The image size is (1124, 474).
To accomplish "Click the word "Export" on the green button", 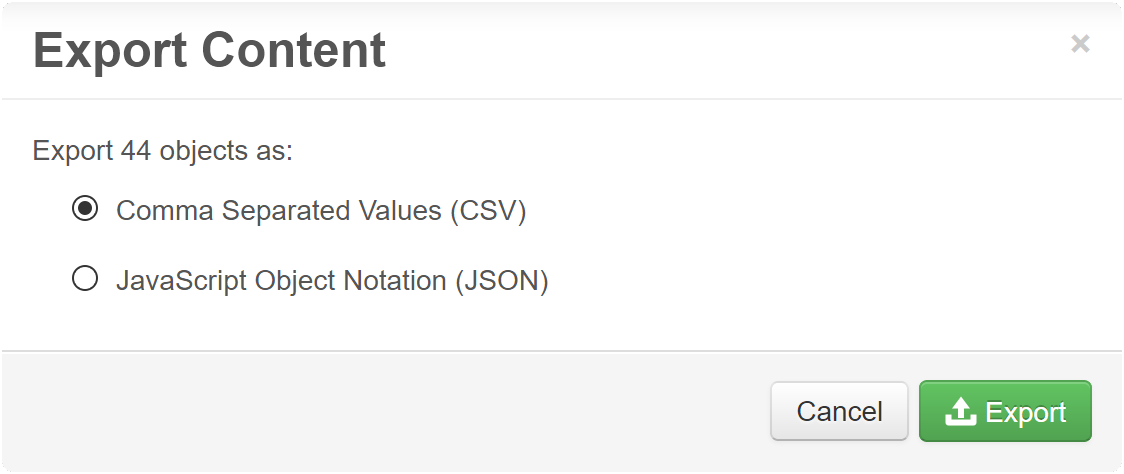I will (x=1026, y=412).
